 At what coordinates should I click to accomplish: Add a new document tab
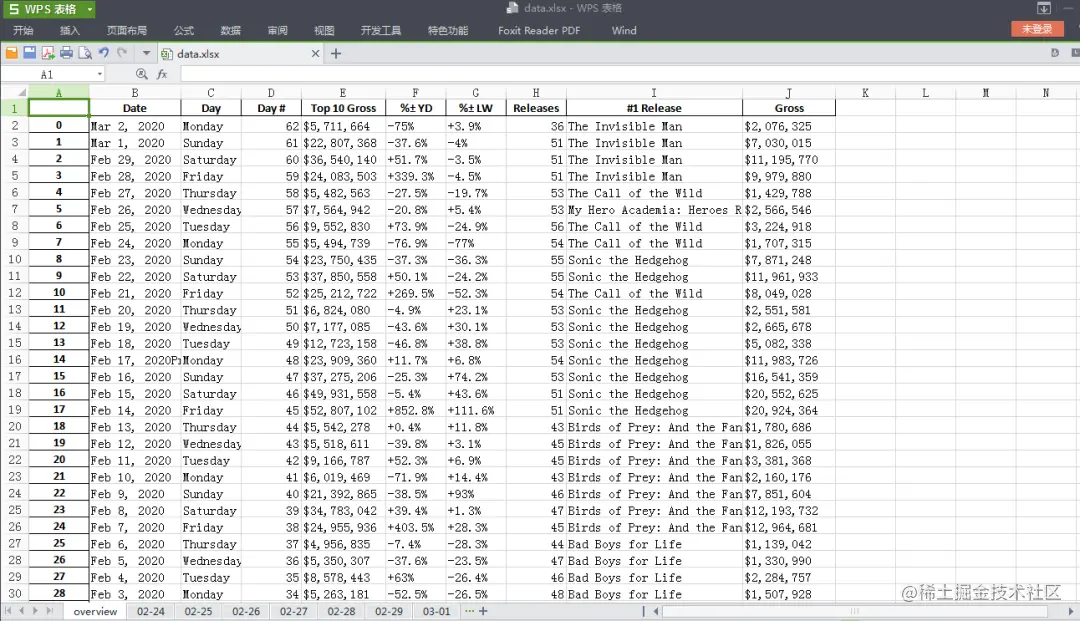click(x=336, y=54)
